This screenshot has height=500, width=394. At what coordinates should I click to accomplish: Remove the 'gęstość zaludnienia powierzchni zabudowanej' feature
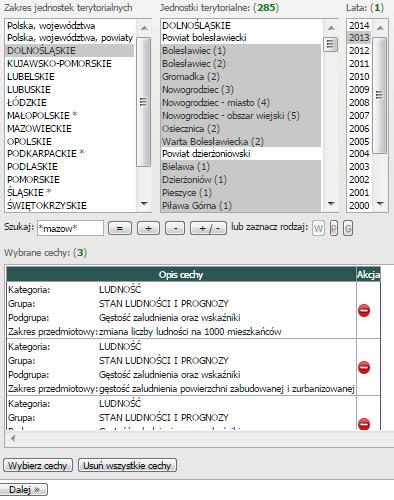364,367
